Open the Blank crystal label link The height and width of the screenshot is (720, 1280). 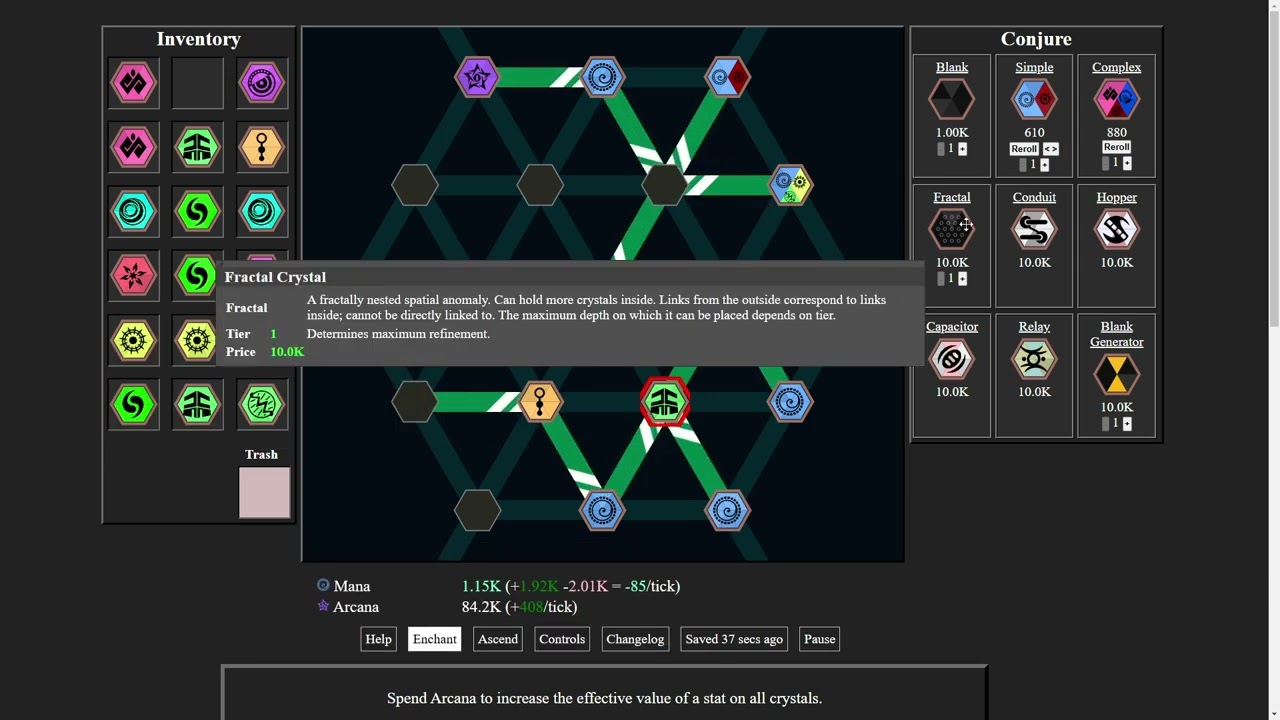tap(952, 67)
